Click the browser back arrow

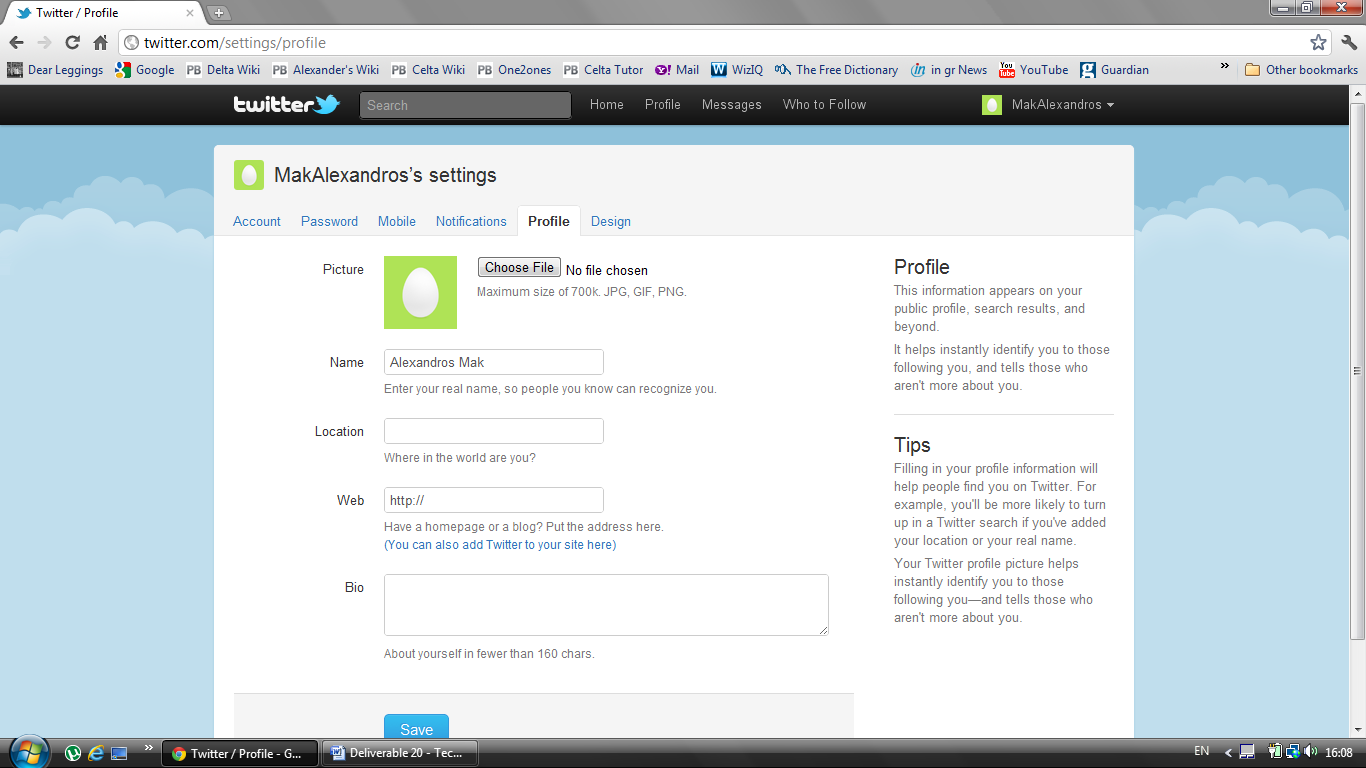[x=16, y=42]
